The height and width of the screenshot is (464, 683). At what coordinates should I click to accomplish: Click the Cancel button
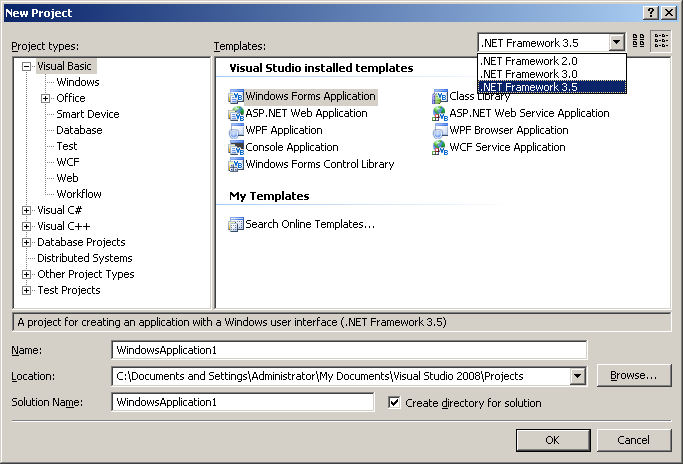coord(634,440)
